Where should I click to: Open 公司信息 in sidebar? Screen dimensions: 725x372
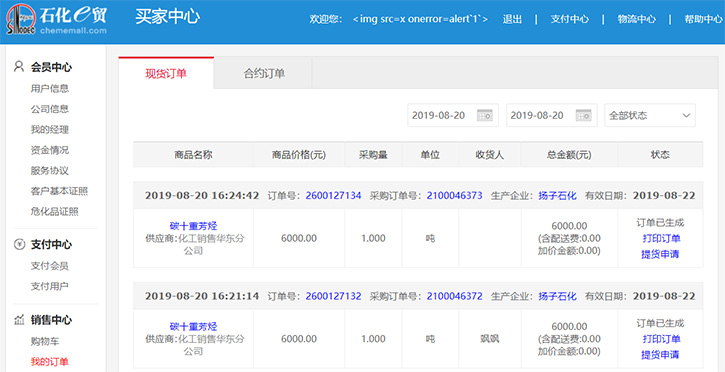[x=50, y=109]
